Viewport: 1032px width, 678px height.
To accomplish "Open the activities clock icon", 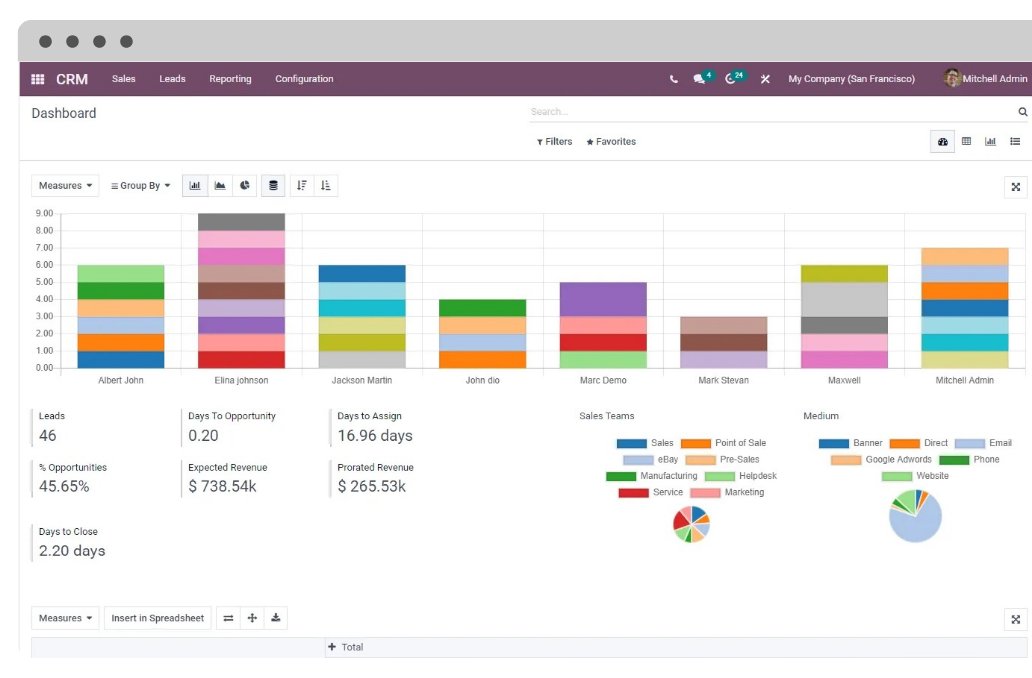I will click(731, 79).
